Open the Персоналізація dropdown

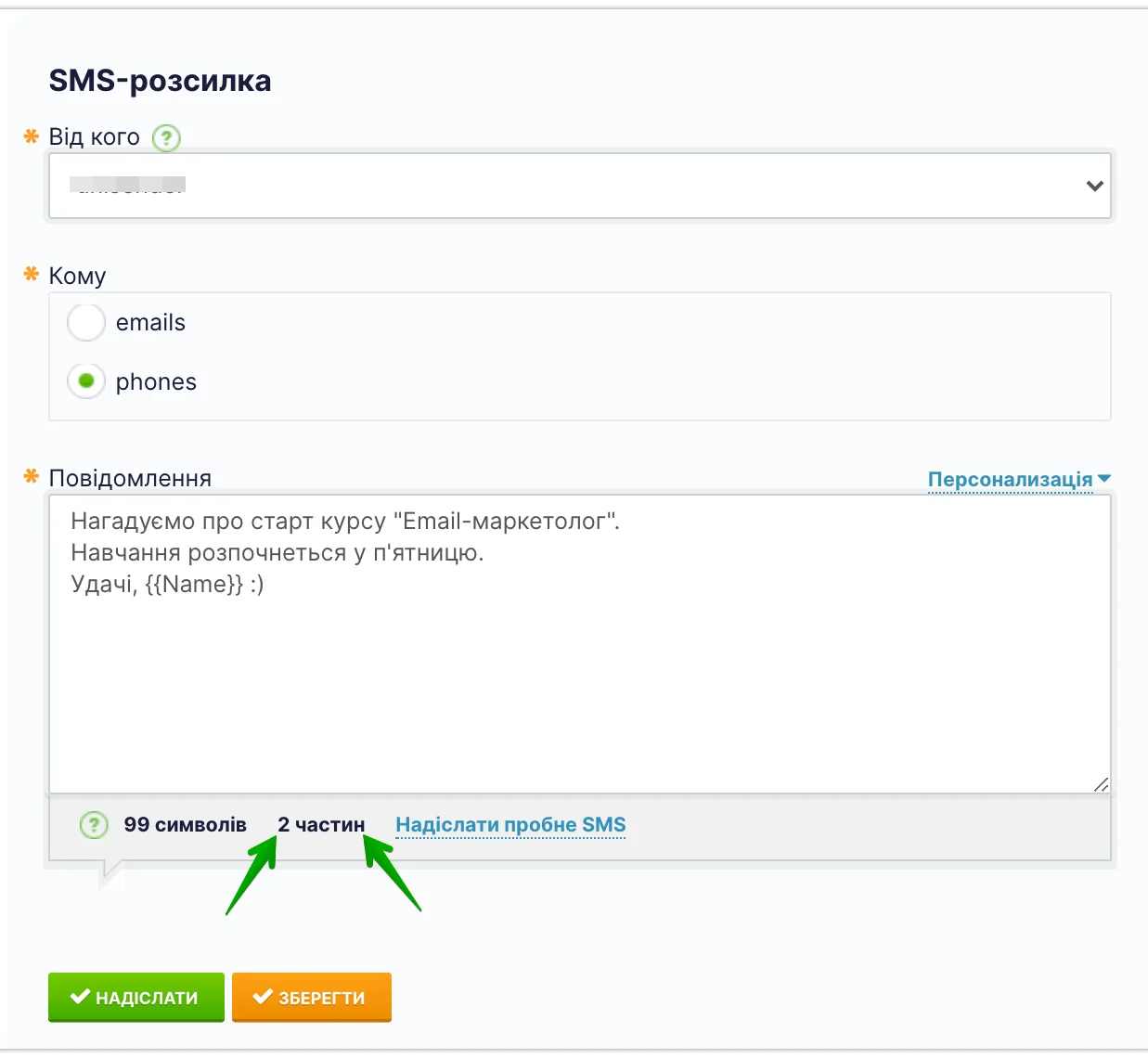pyautogui.click(x=1019, y=479)
